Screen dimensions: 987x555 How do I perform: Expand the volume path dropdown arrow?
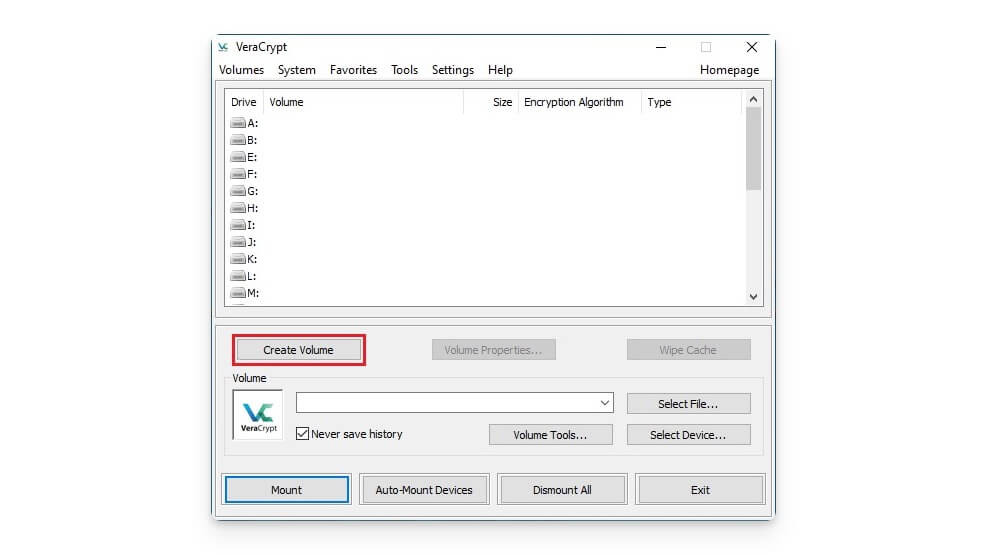point(604,403)
